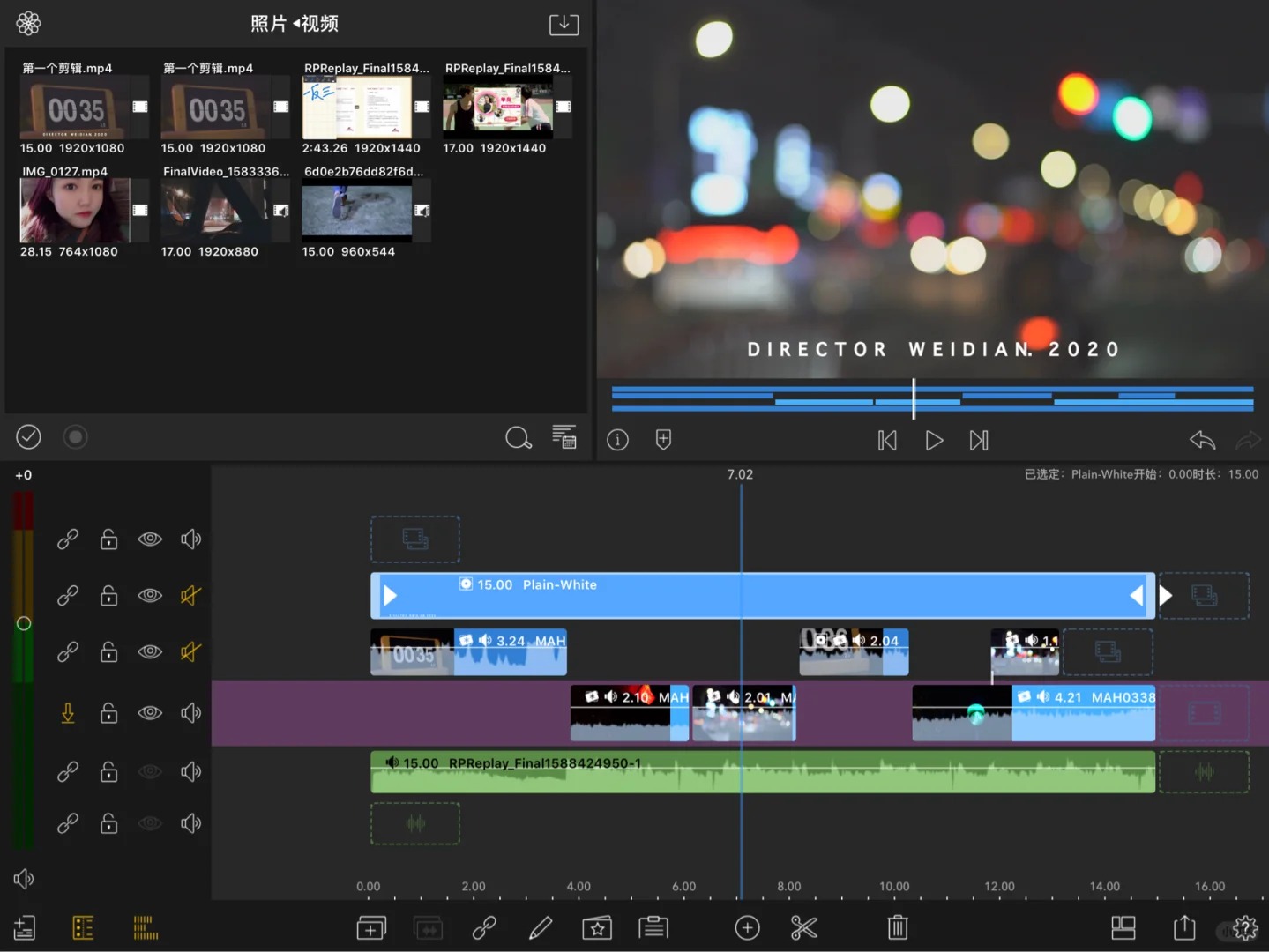Screen dimensions: 1269x952
Task: Select the IMG_0127.mp4 thumbnail
Action: pos(75,211)
